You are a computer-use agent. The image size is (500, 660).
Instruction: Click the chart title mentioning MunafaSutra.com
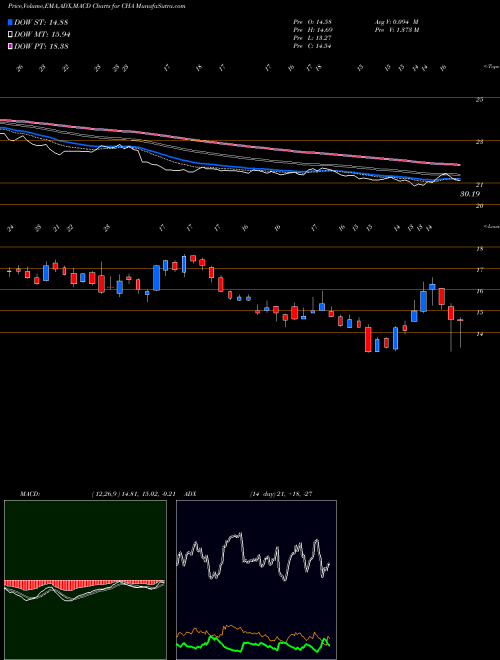pos(97,6)
